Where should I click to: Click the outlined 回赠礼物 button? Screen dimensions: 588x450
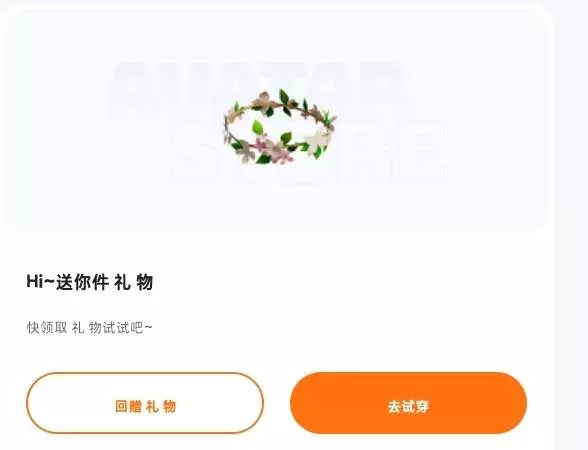[145, 403]
